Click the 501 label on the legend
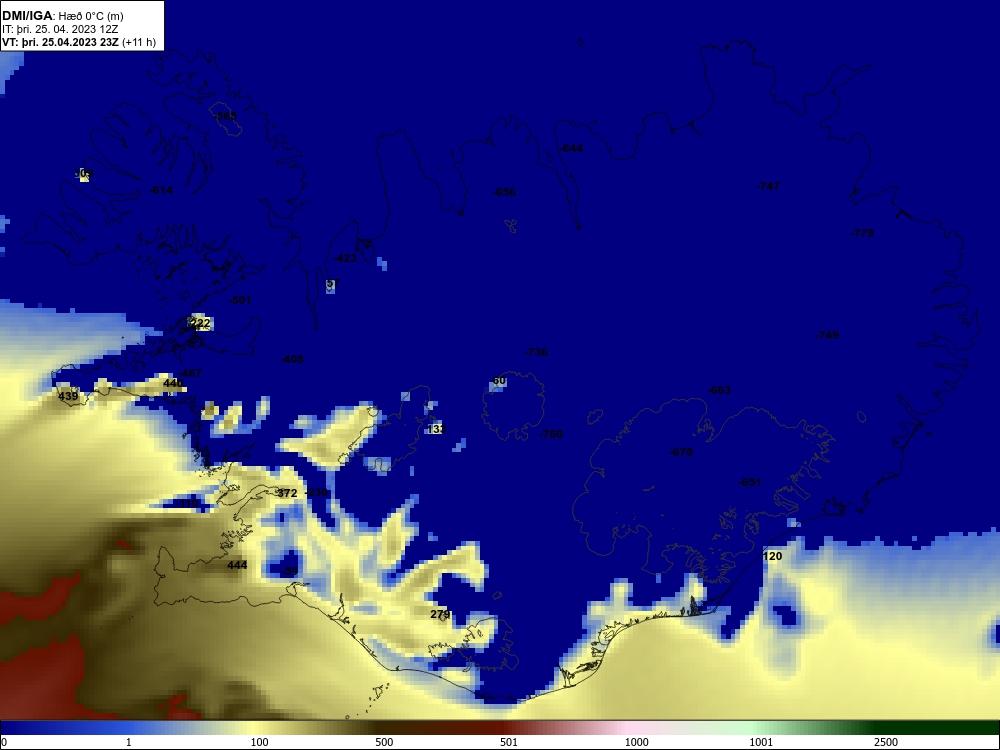Screen dimensions: 1000x750 coord(509,742)
